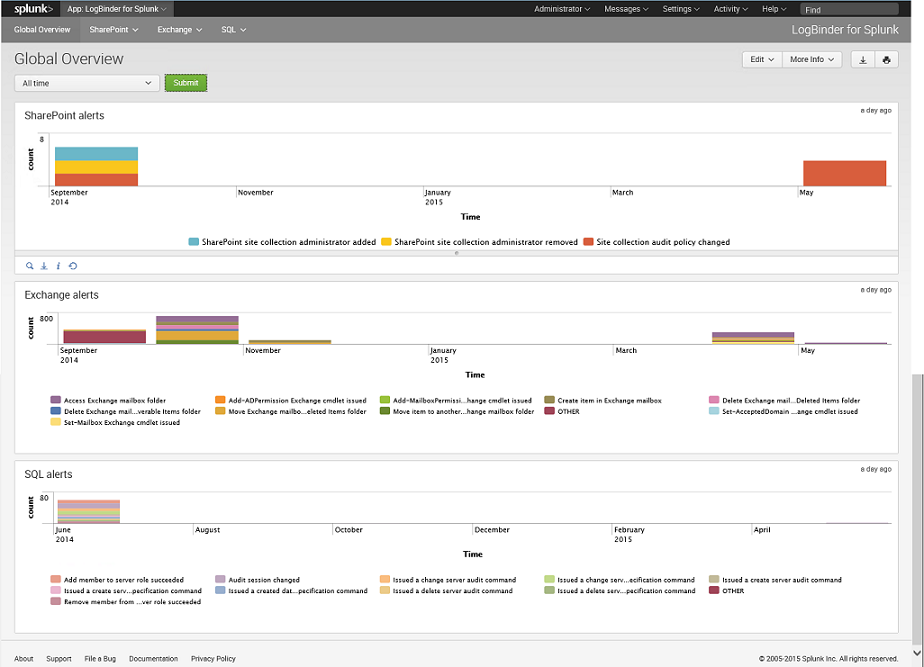Click SharePoint site collection administrator removed legend swatch

pos(386,242)
